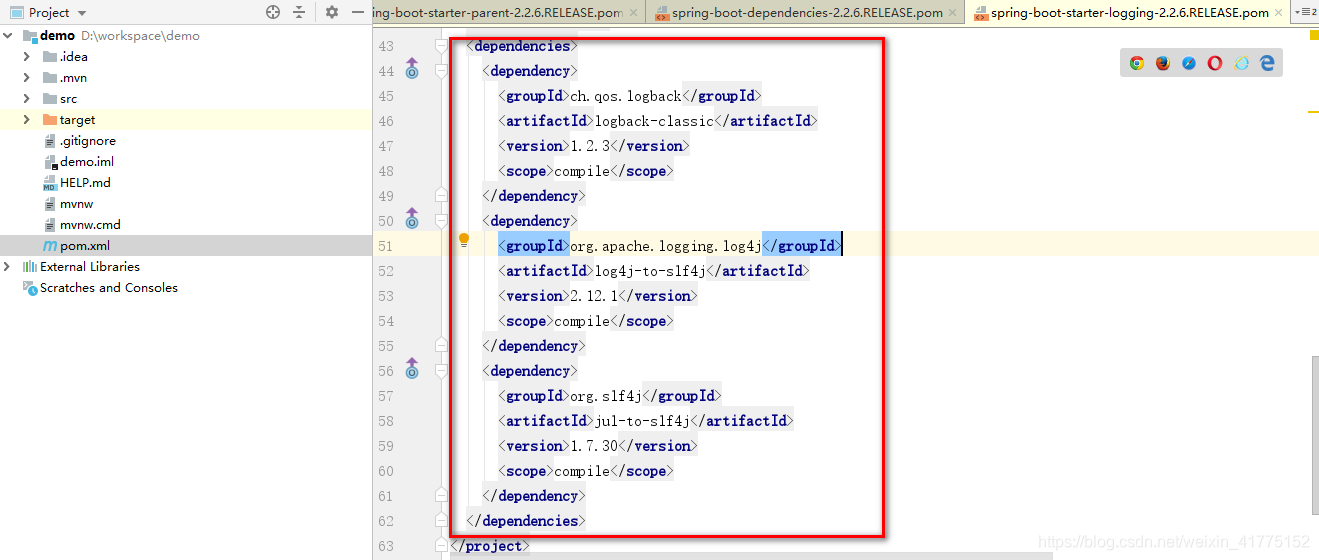Click 'logback-classic' artifactId text
Viewport: 1319px width, 560px height.
[654, 121]
